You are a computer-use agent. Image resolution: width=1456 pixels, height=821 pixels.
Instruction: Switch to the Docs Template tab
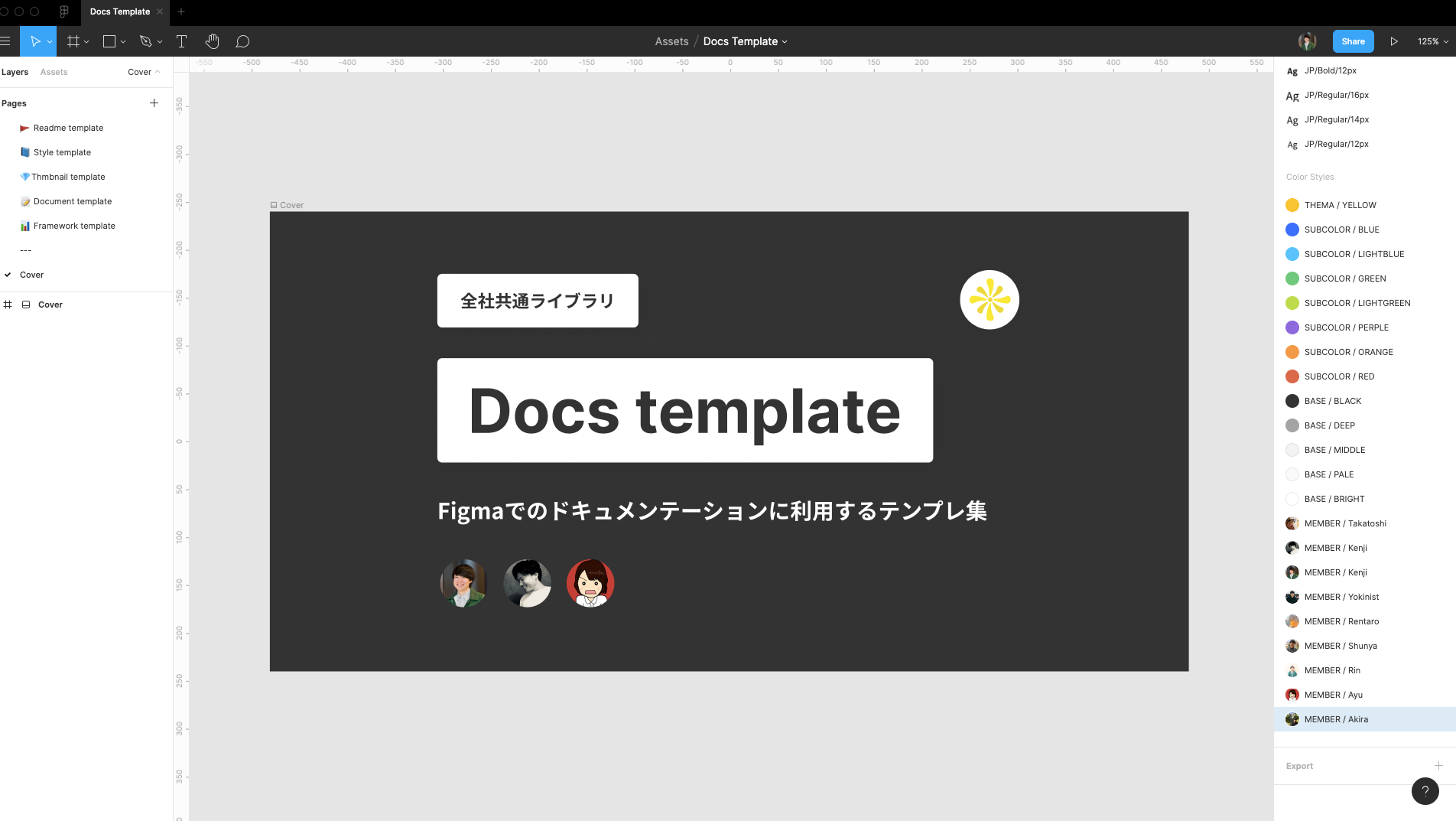120,11
